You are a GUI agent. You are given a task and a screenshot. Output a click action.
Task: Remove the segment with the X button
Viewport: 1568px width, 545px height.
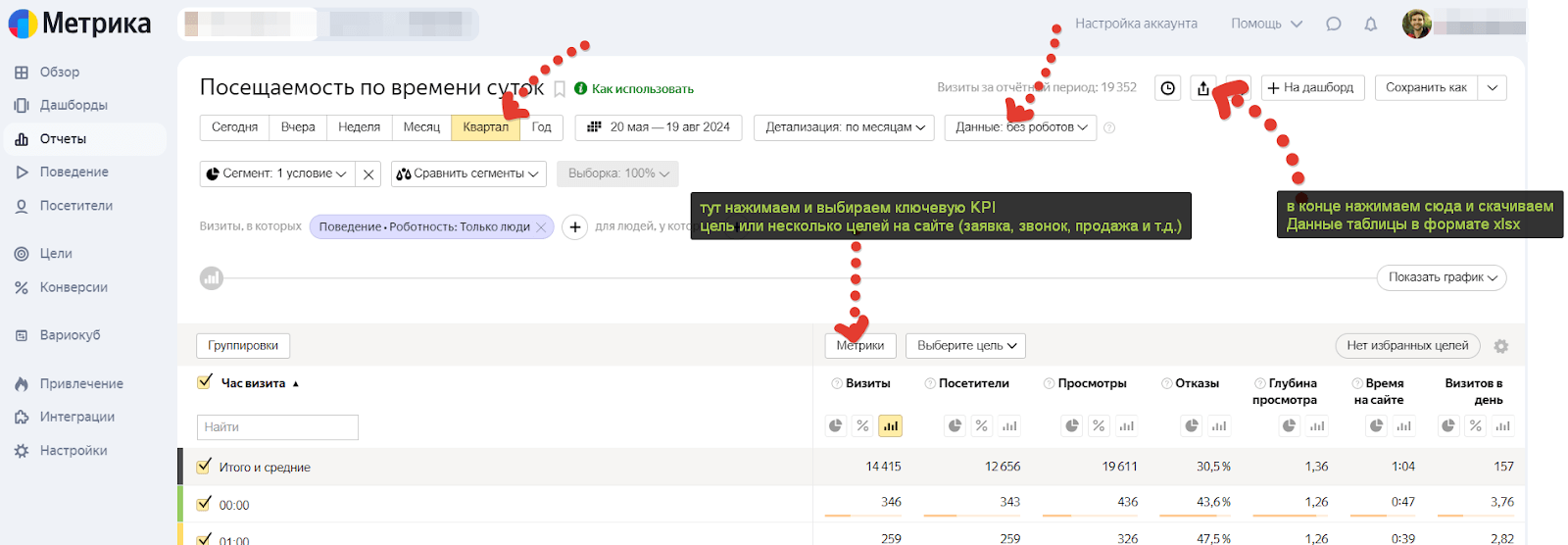[368, 173]
